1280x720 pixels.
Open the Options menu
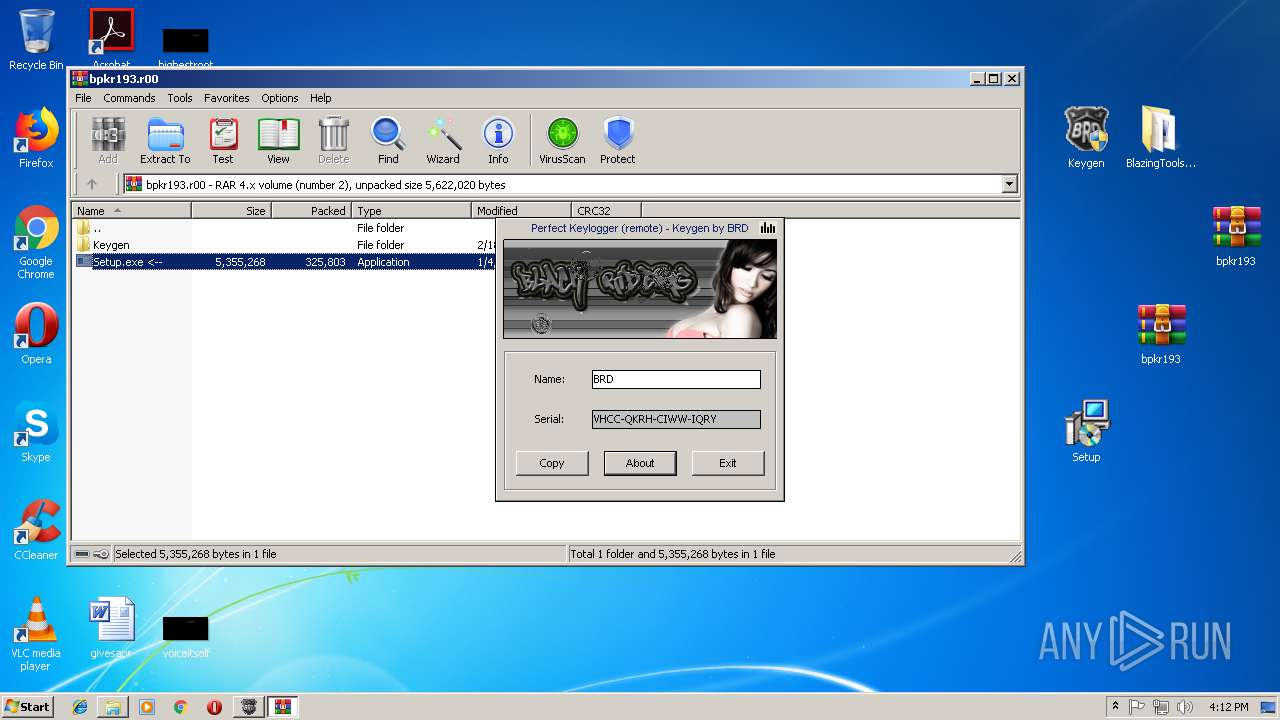tap(280, 98)
